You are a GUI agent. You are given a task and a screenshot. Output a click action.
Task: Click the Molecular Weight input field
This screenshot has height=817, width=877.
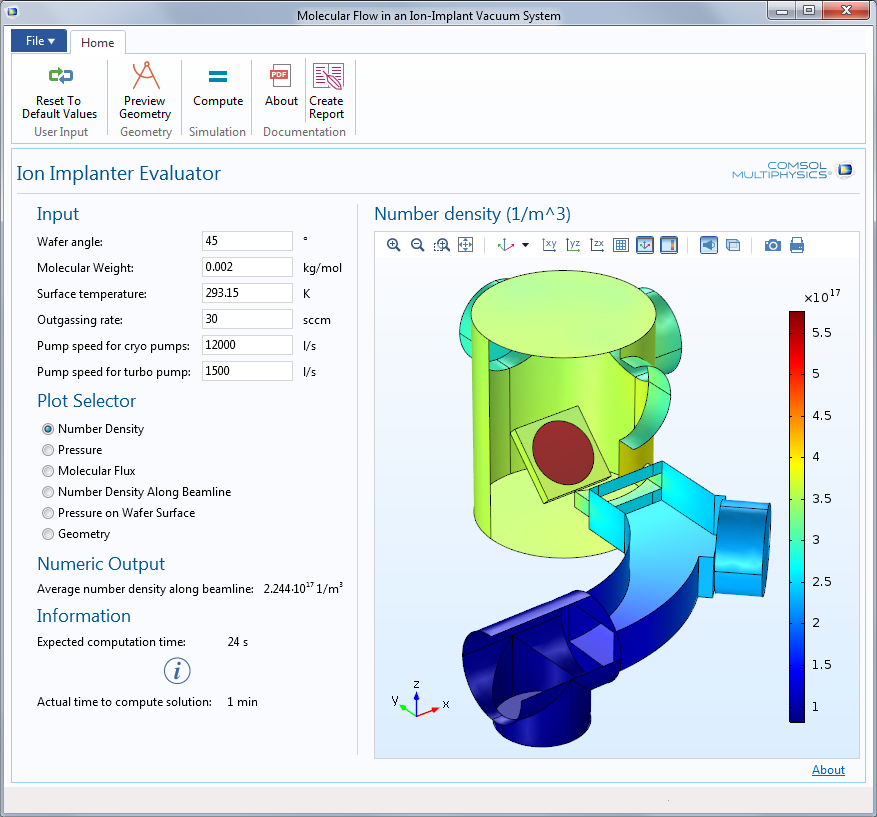tap(247, 267)
